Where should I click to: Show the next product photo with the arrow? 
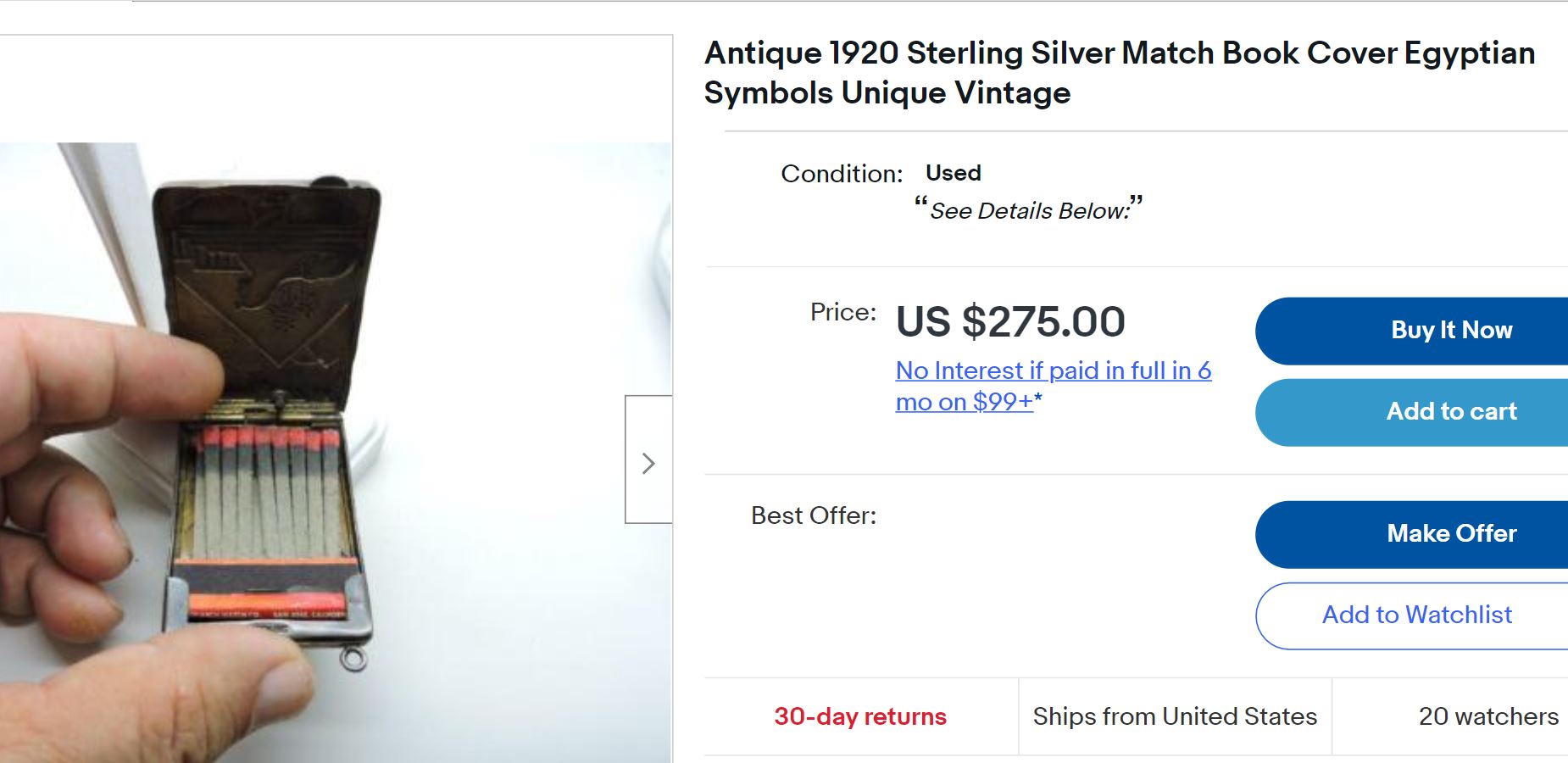(x=648, y=462)
